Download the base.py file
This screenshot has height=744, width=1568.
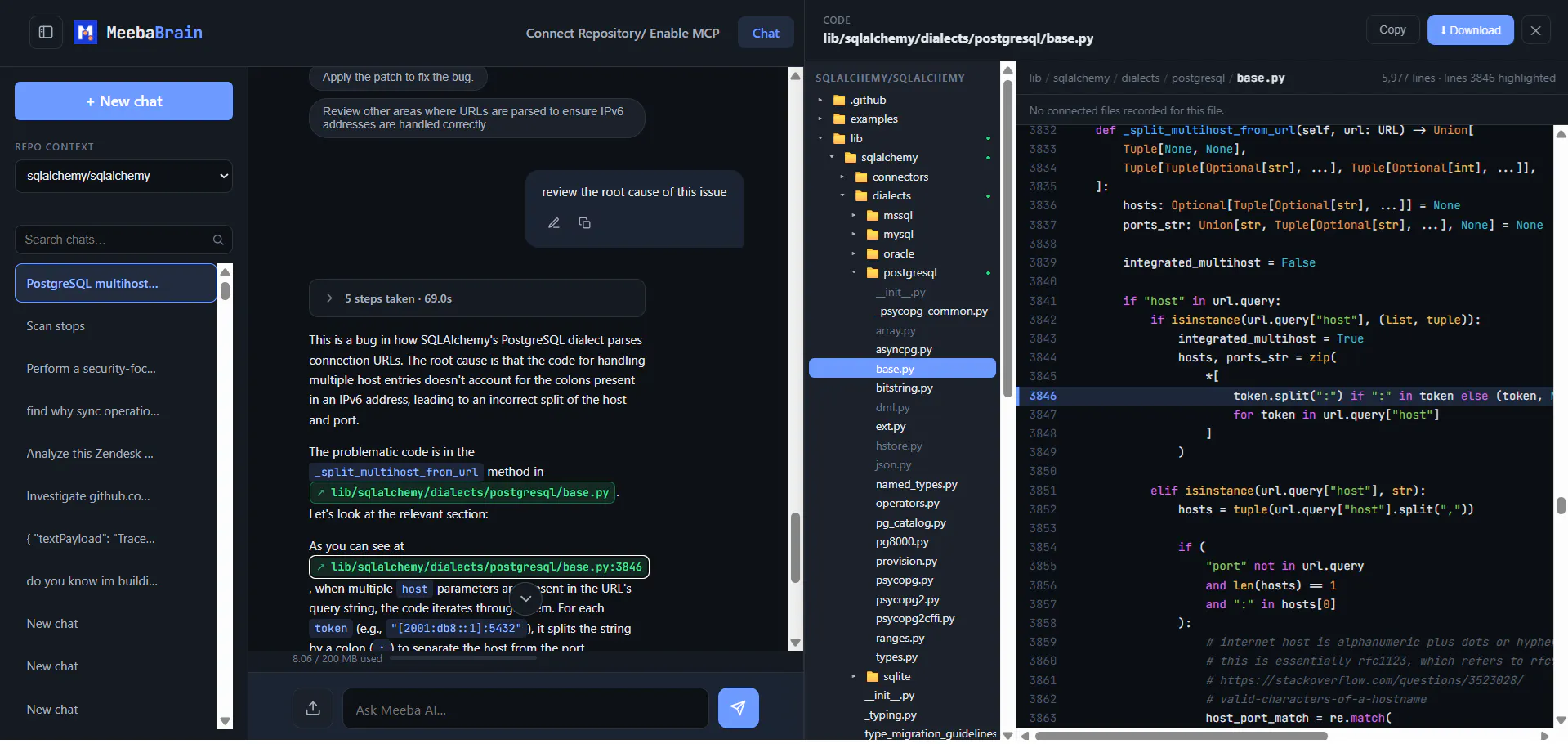tap(1470, 30)
